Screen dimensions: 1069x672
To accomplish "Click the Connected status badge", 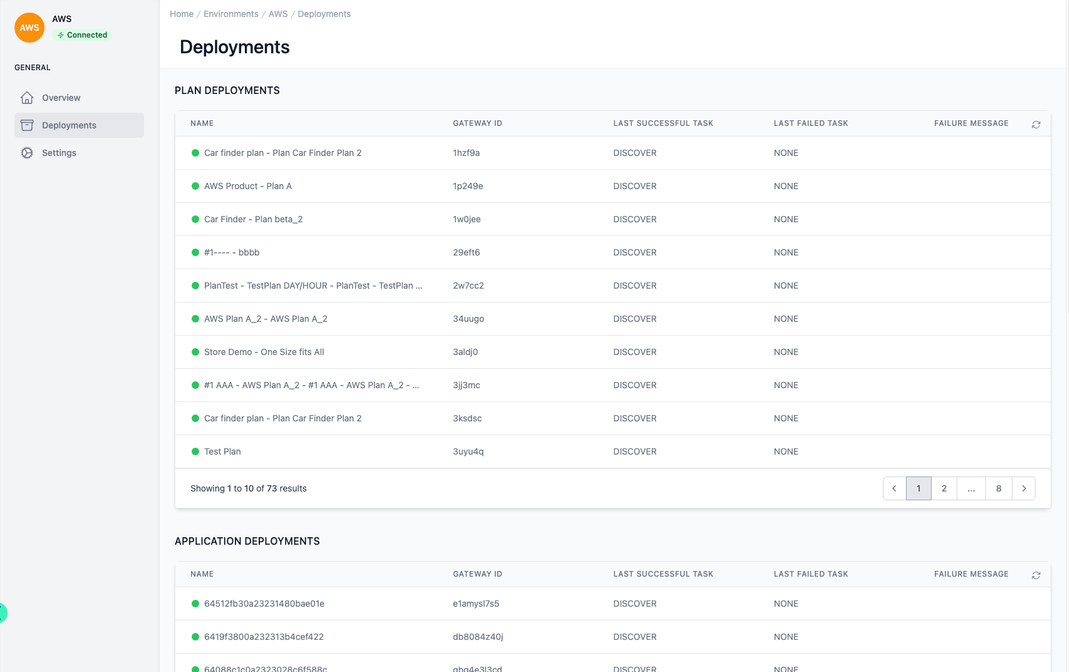I will coord(81,34).
